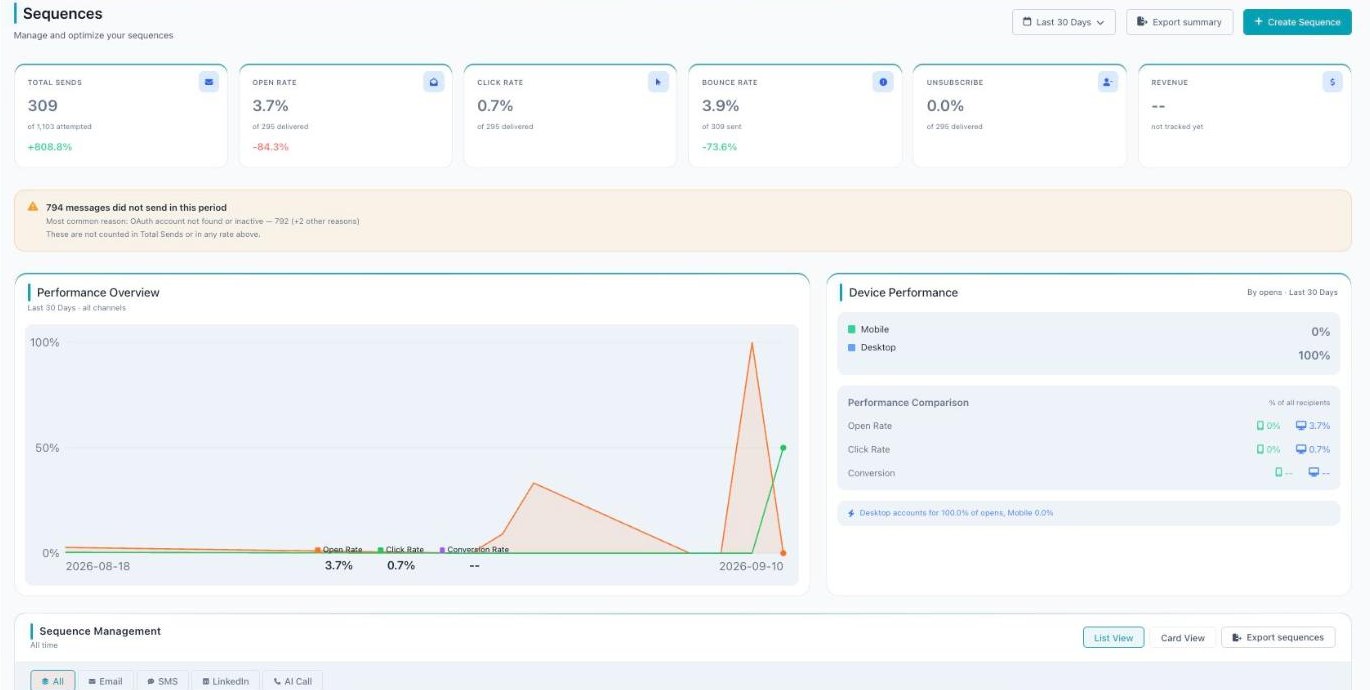
Task: Click the Export summary button
Action: pos(1179,22)
